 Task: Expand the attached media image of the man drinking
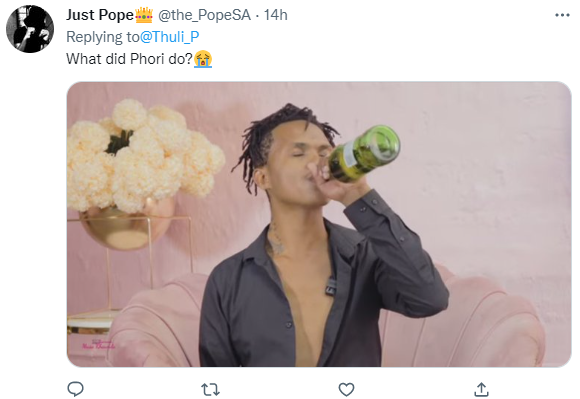319,224
